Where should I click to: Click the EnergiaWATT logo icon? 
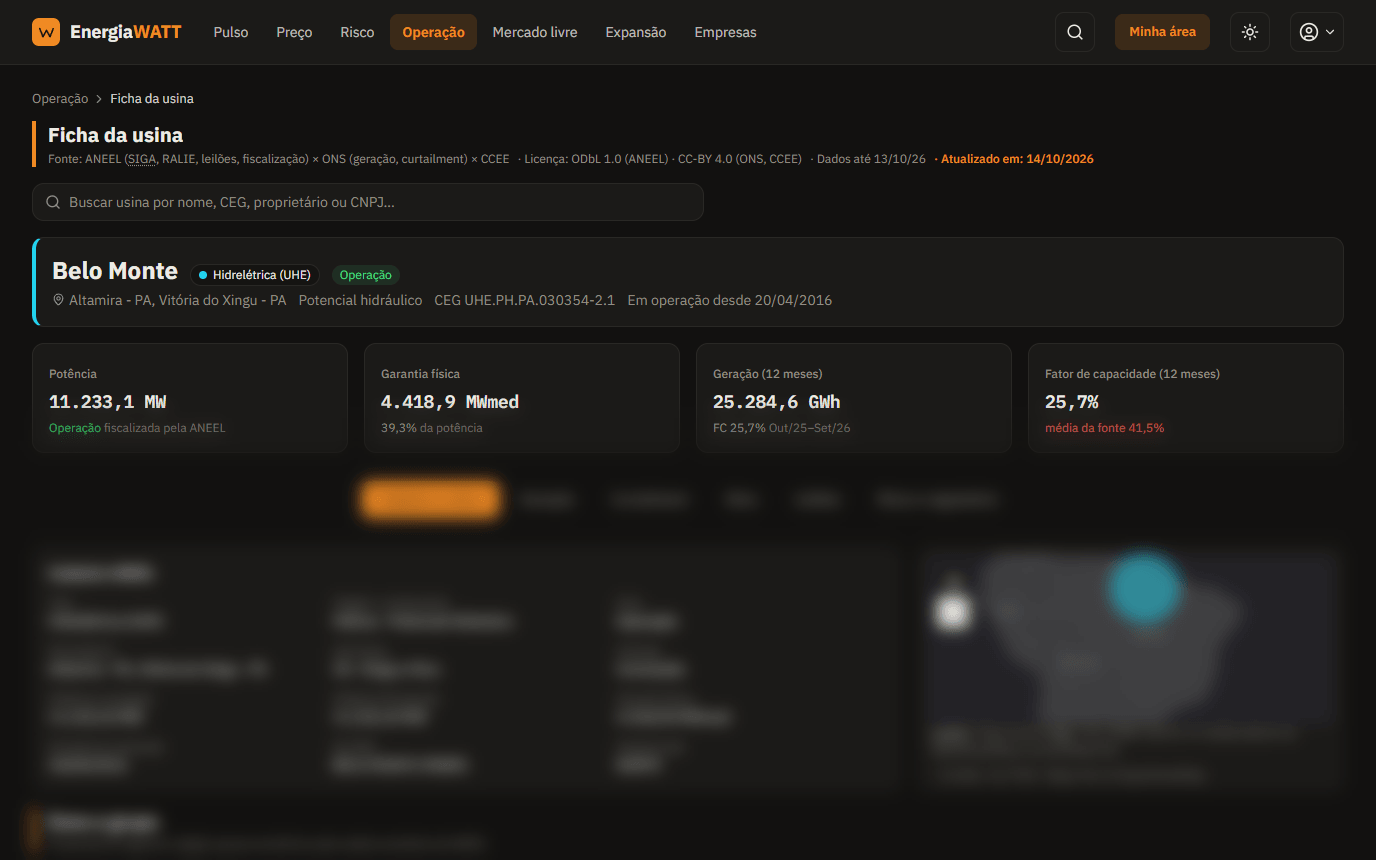point(46,32)
